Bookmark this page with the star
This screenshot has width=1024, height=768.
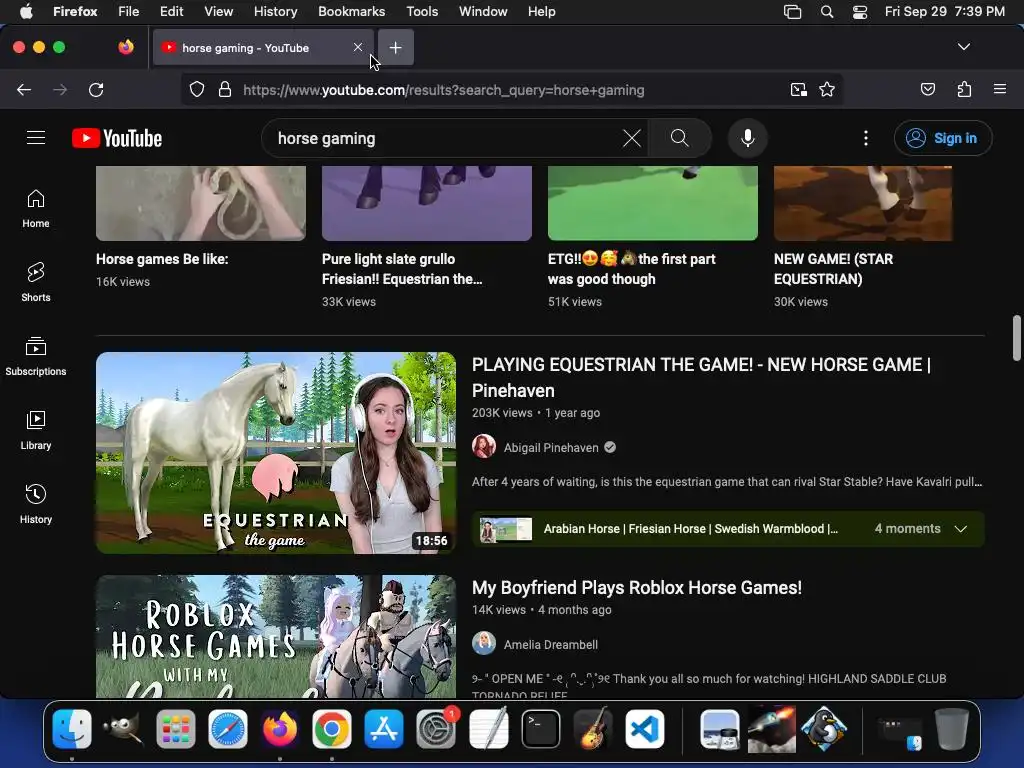827,89
